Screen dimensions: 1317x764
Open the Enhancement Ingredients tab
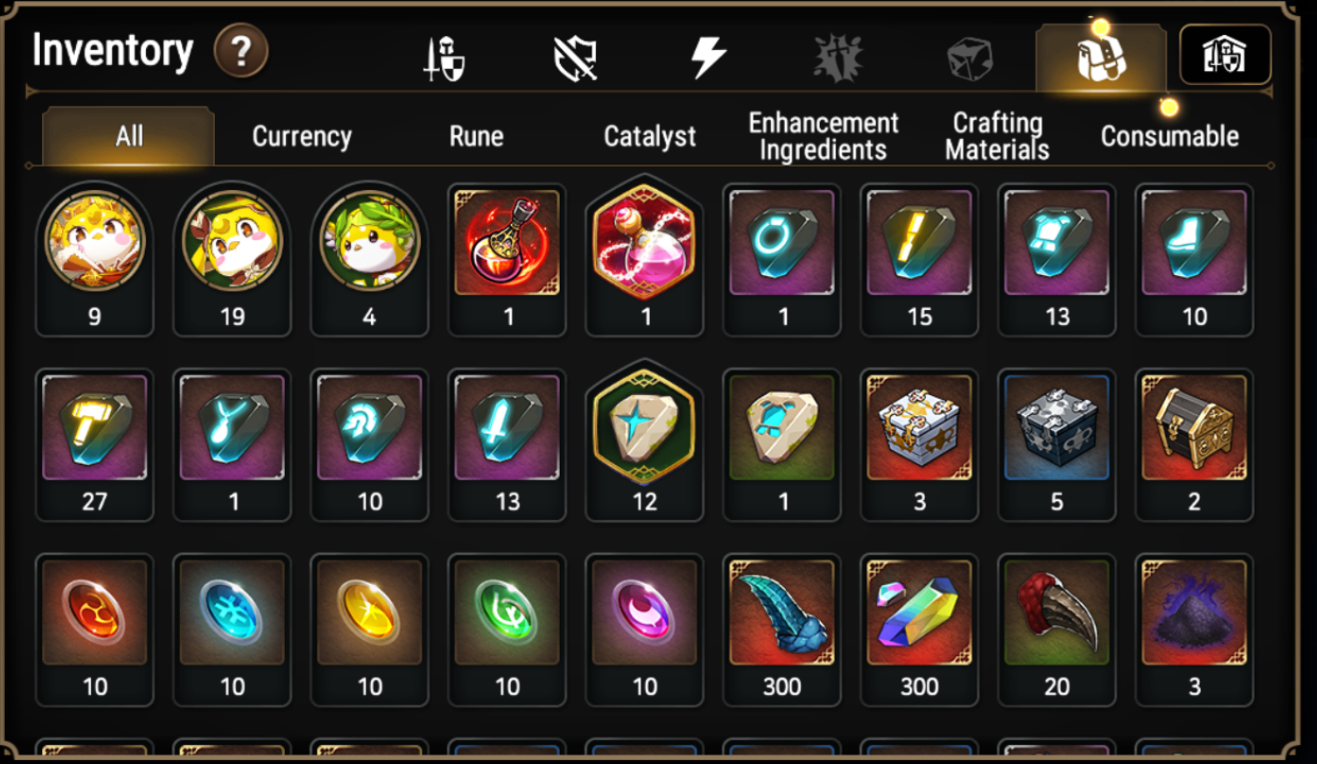[824, 136]
